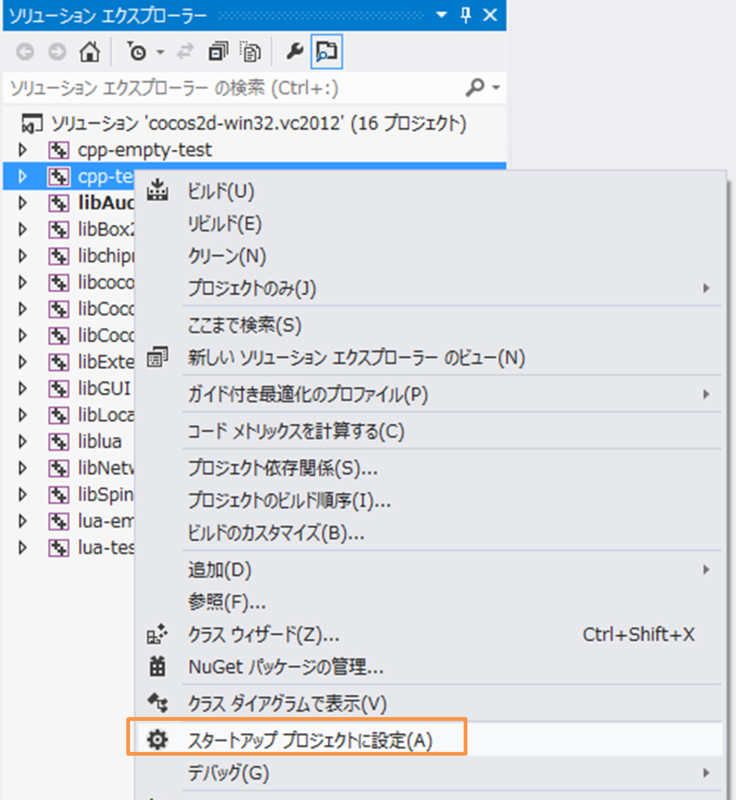Click the new view icon in context menu
The image size is (736, 800).
[157, 357]
